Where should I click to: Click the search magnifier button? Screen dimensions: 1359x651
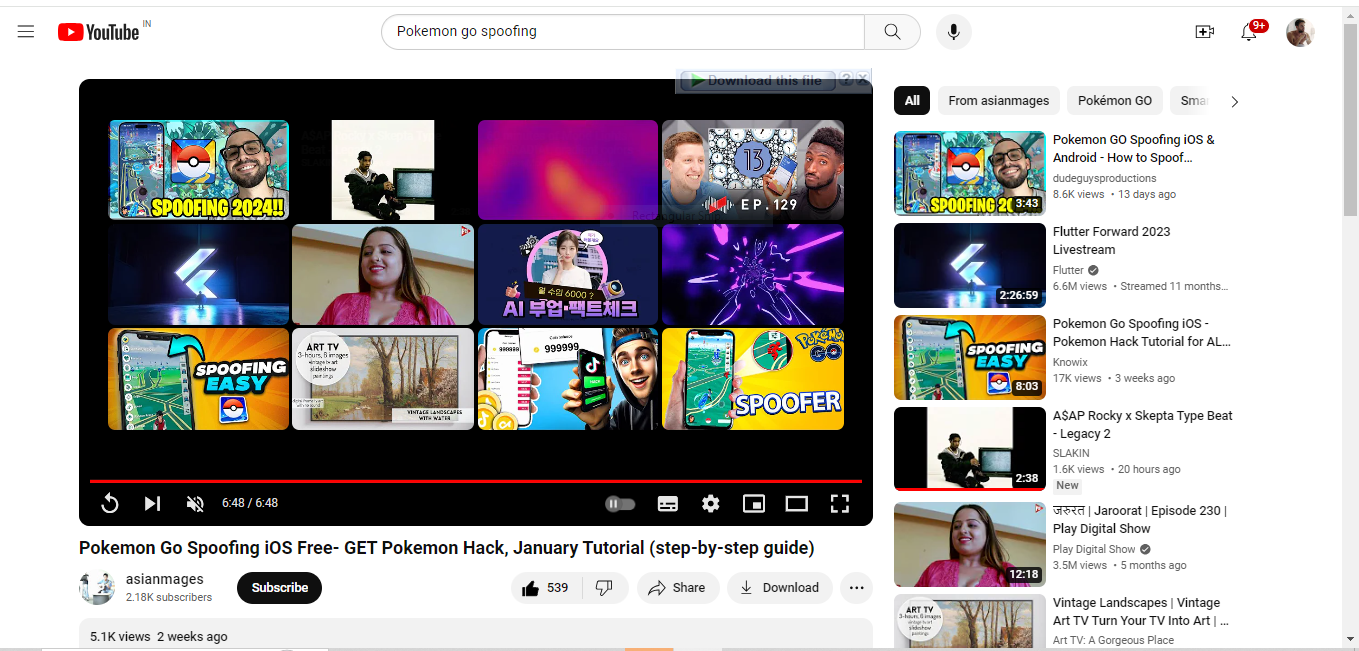(x=892, y=32)
